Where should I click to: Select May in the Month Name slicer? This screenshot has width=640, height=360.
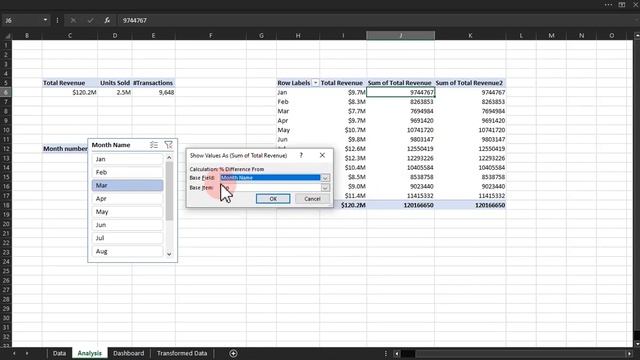pos(127,211)
